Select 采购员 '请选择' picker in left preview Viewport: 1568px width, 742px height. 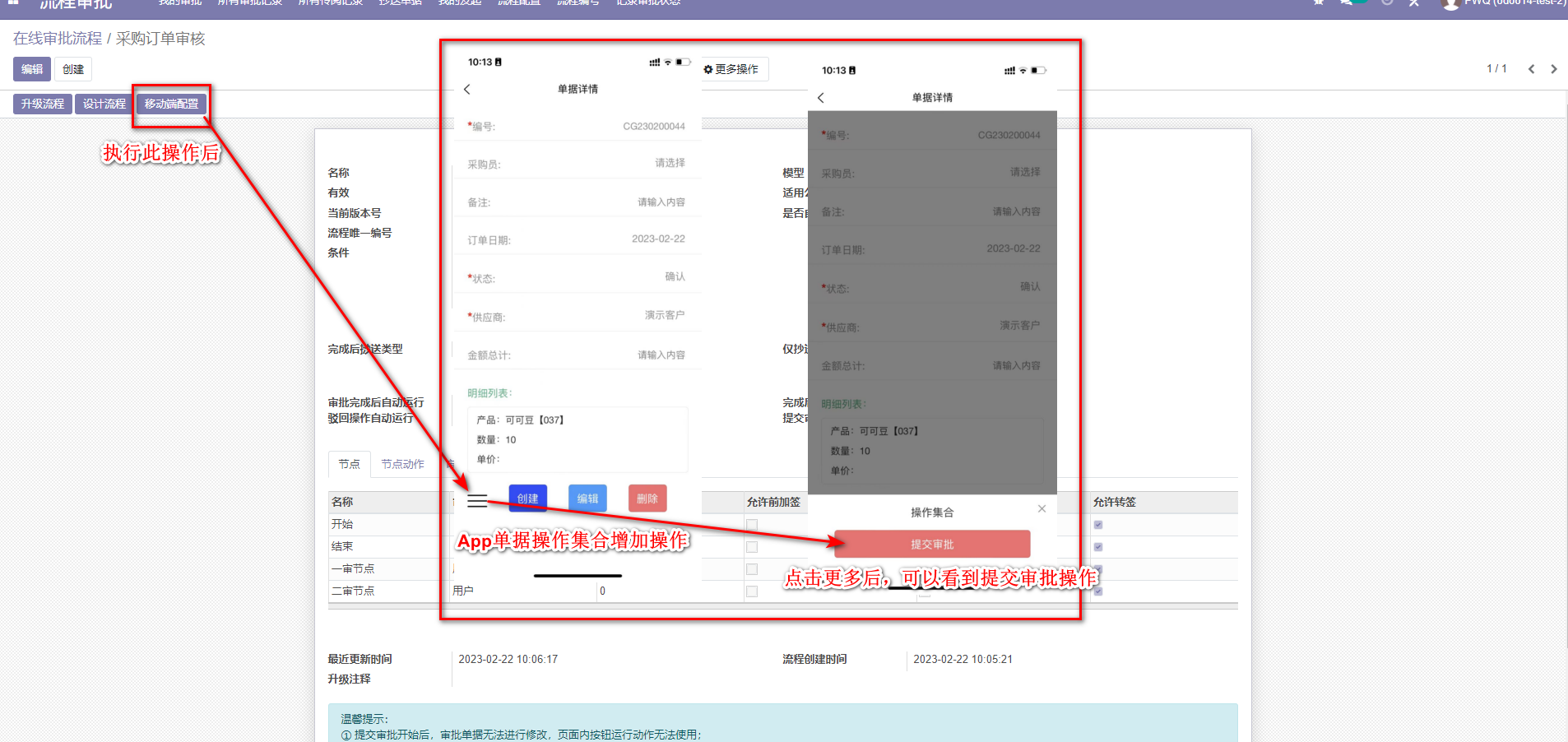[x=670, y=164]
